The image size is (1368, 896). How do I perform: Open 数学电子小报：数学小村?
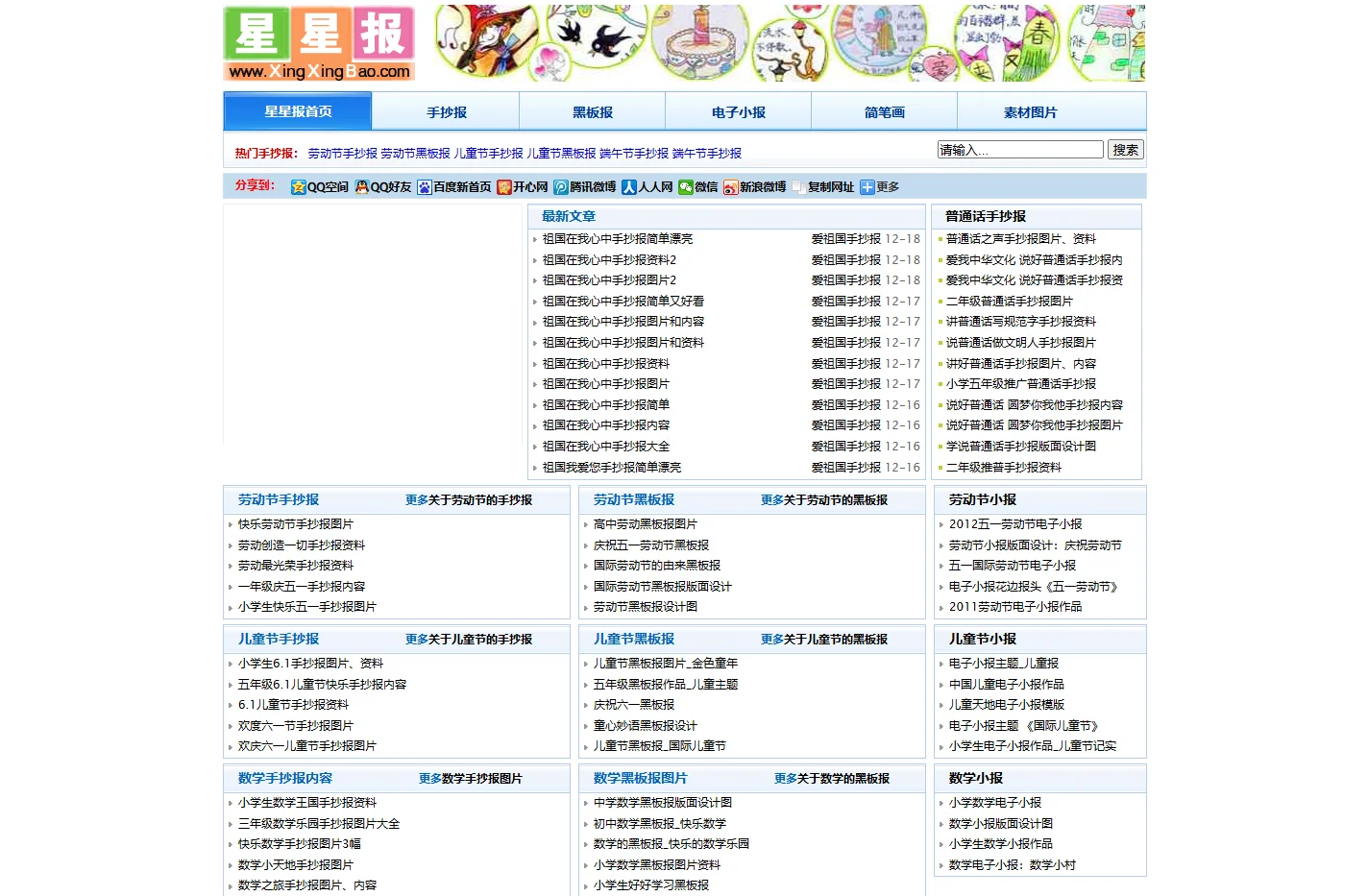pyautogui.click(x=1013, y=865)
